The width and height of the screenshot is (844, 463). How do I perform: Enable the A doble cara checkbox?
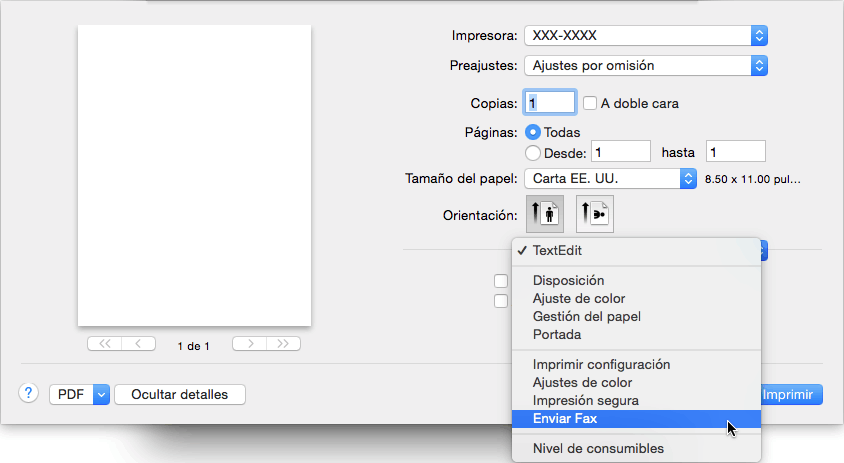pos(590,103)
